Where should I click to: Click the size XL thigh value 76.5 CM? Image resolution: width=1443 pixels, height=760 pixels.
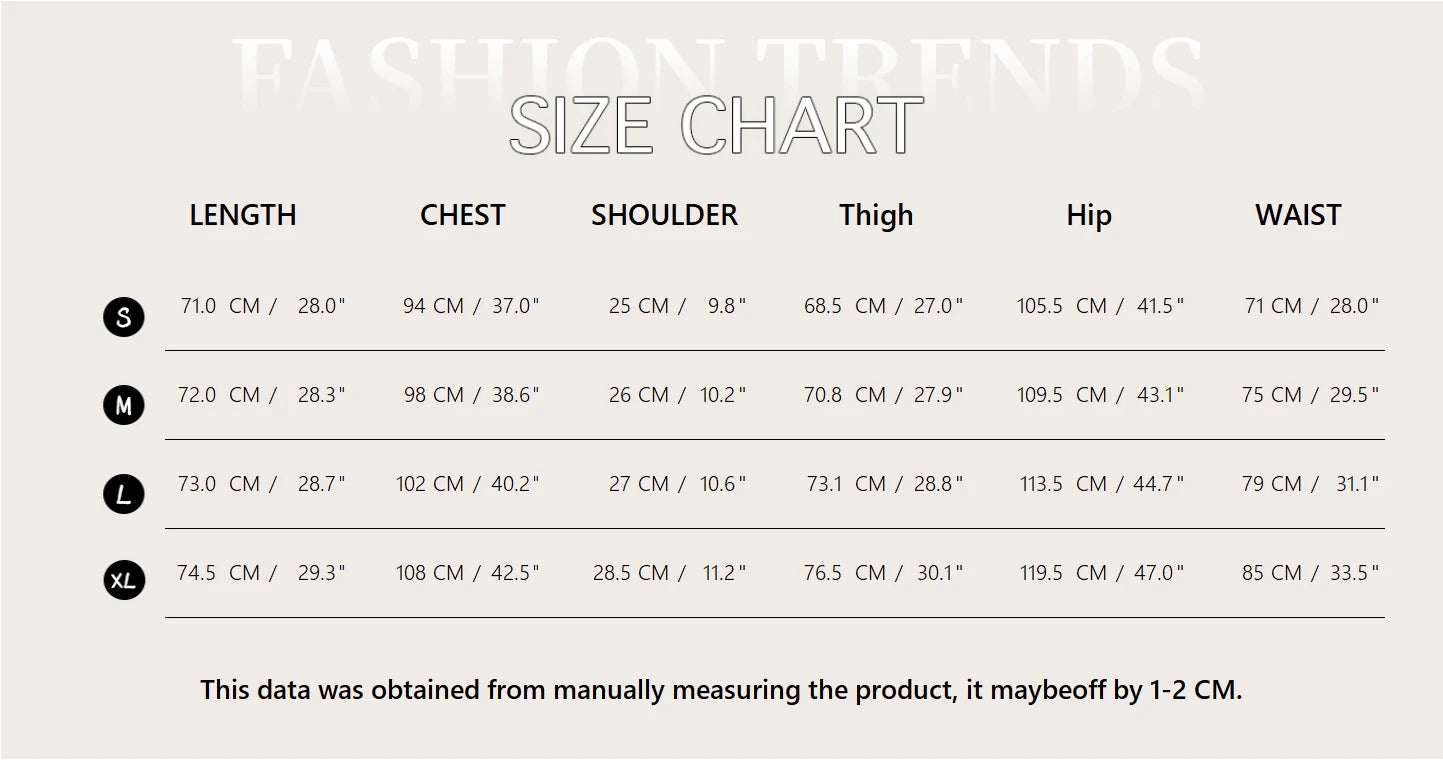tap(845, 573)
